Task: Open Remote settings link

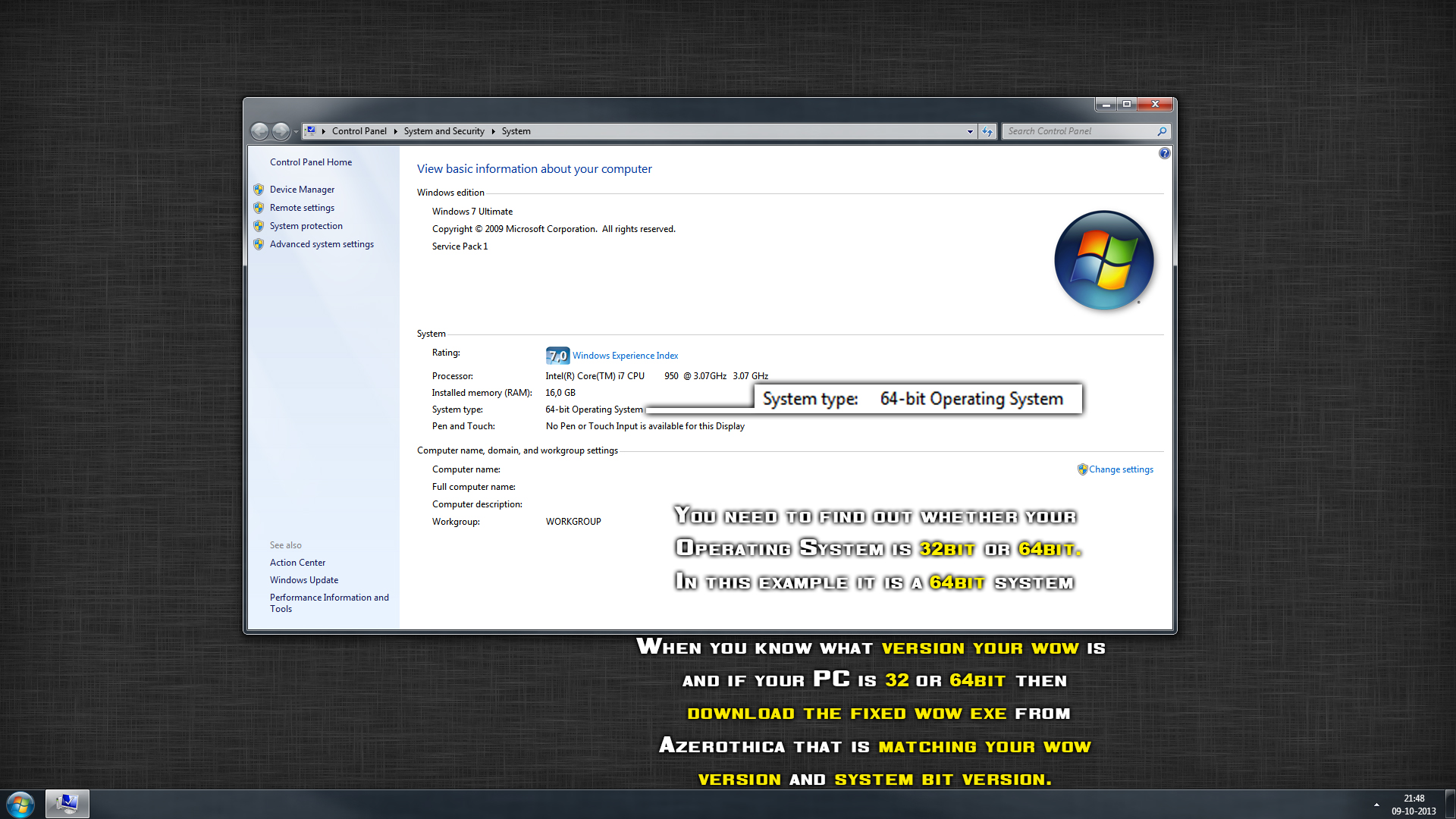Action: pyautogui.click(x=302, y=208)
